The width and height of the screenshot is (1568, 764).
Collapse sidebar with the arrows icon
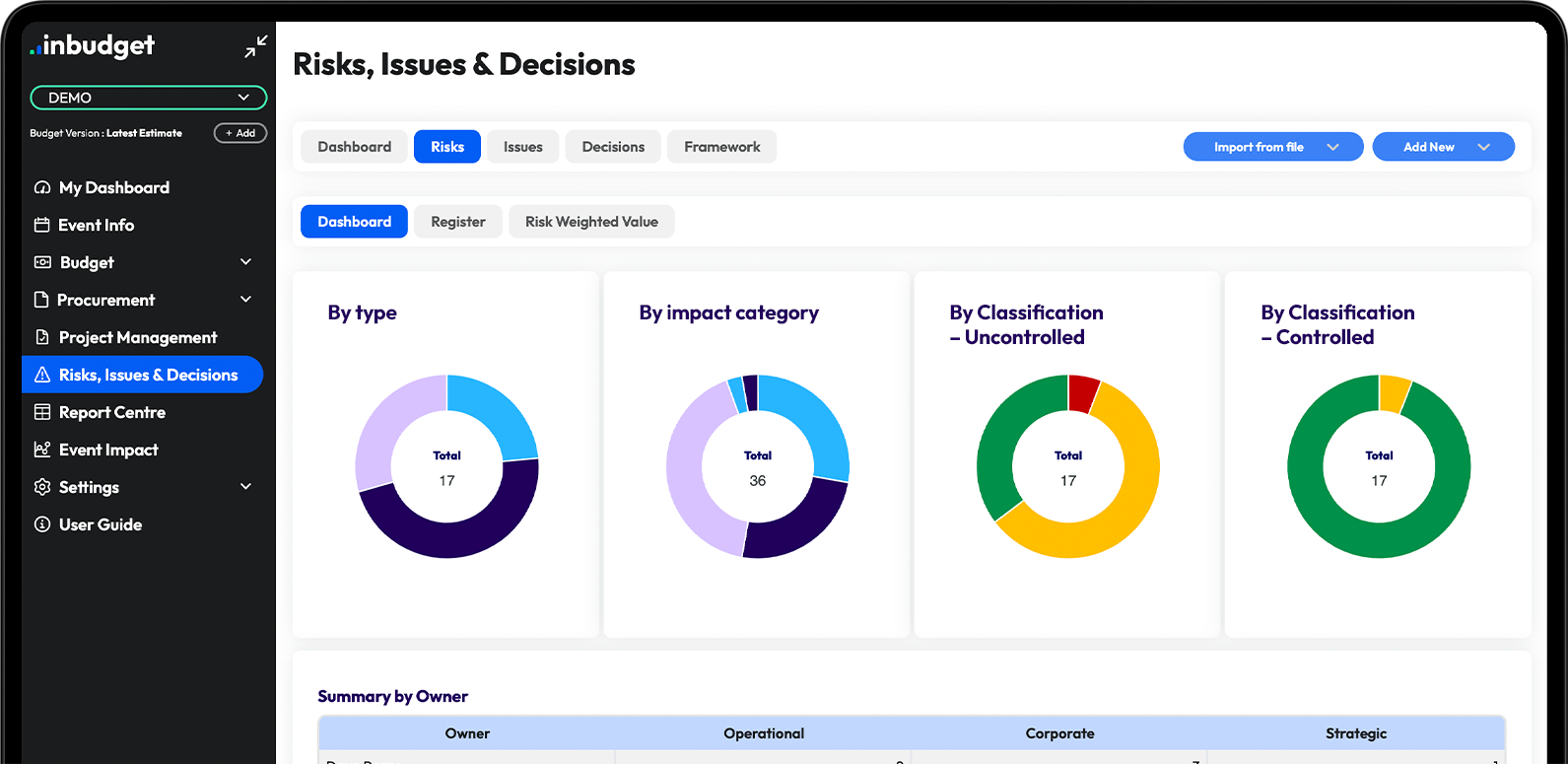click(x=256, y=46)
